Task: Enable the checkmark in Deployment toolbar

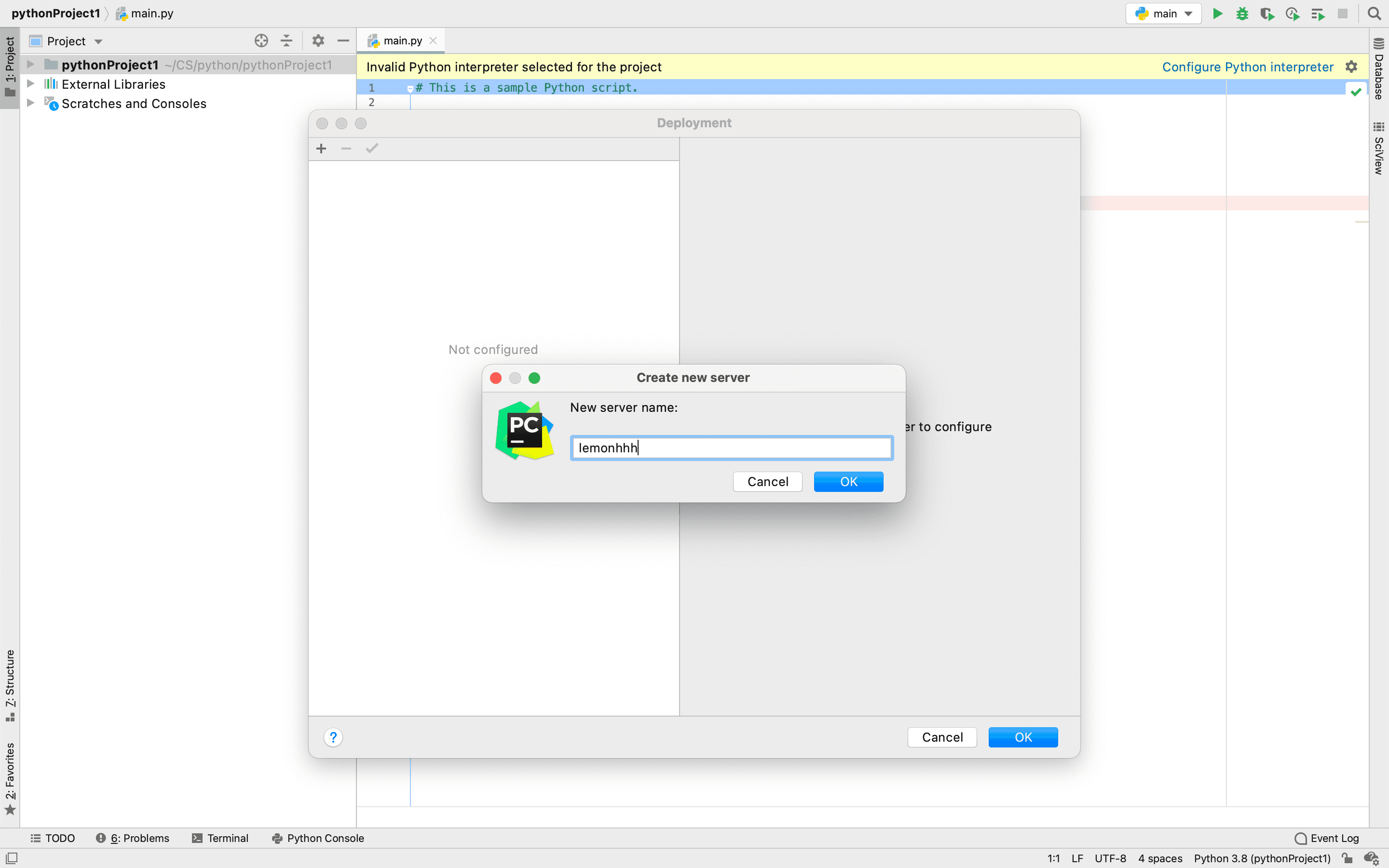Action: pyautogui.click(x=372, y=149)
